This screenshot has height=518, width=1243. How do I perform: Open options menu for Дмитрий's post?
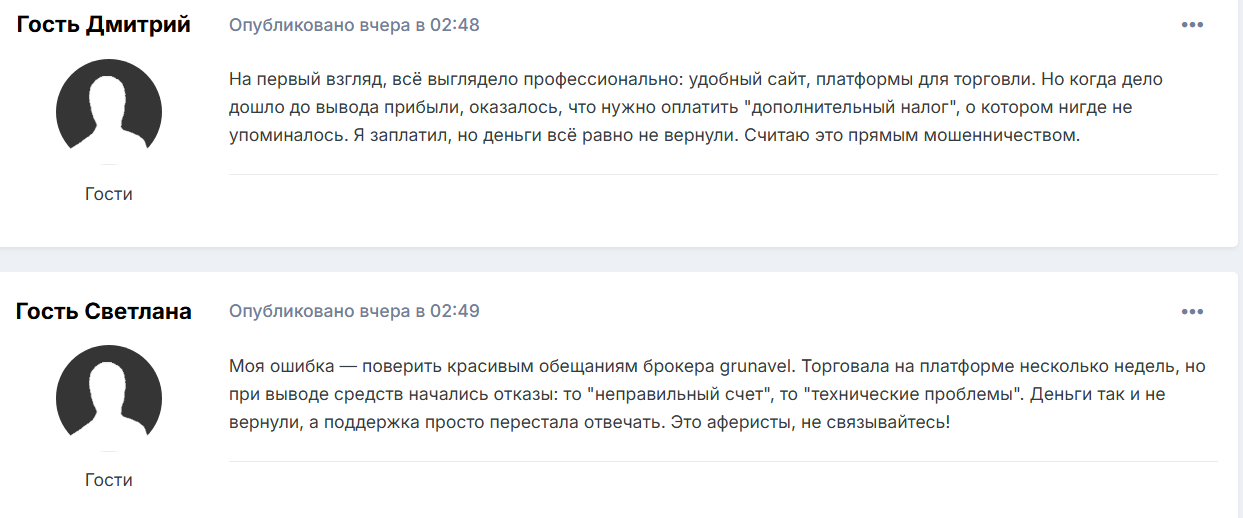point(1192,25)
